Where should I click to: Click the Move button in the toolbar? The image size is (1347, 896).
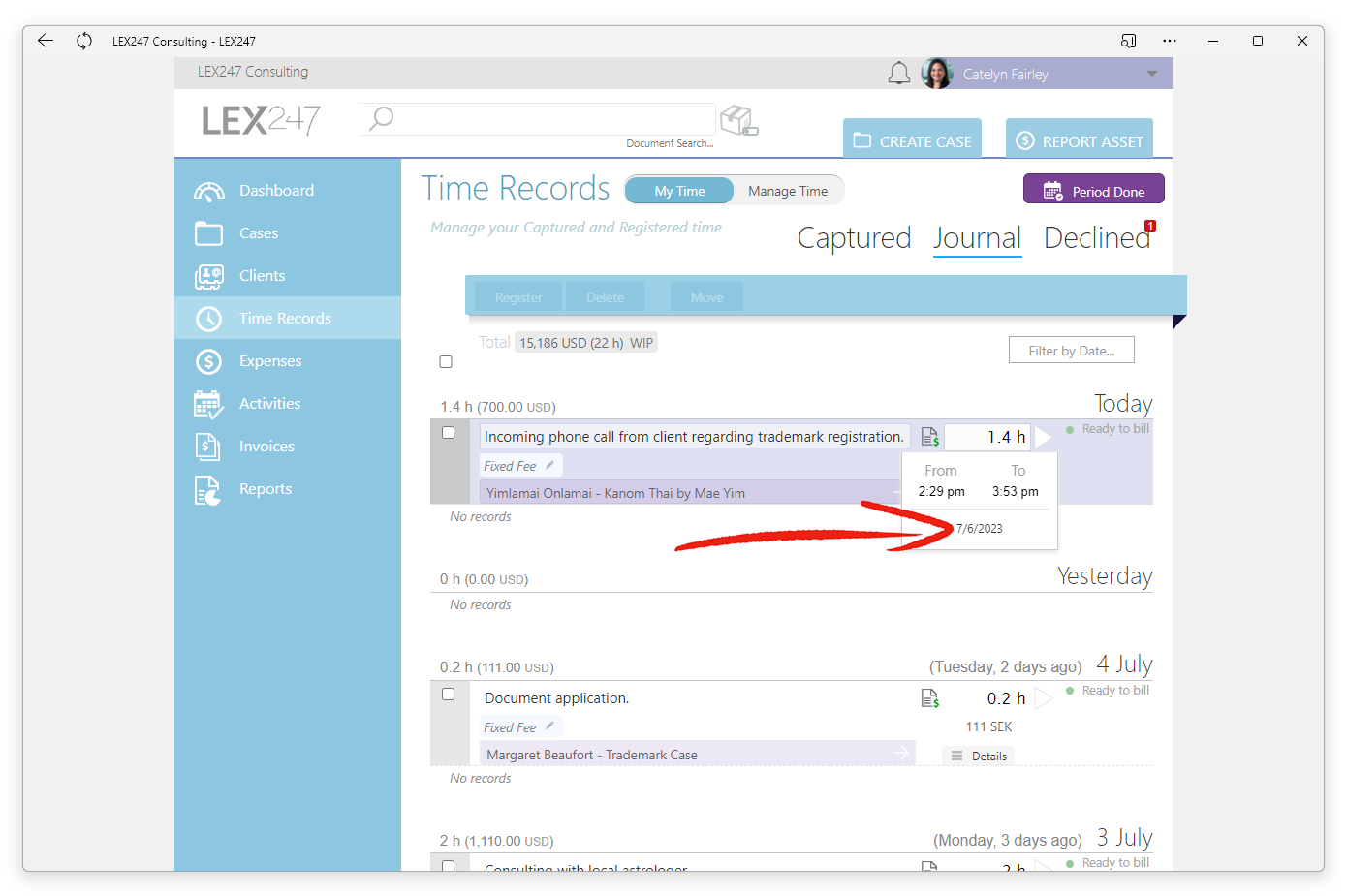(x=706, y=297)
